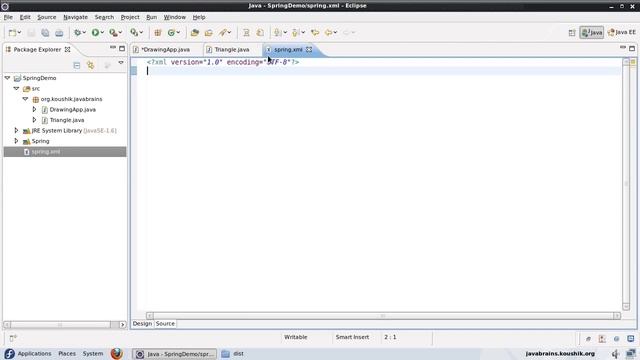Close the spring.xml editor tab
Image resolution: width=640 pixels, height=360 pixels.
point(309,49)
